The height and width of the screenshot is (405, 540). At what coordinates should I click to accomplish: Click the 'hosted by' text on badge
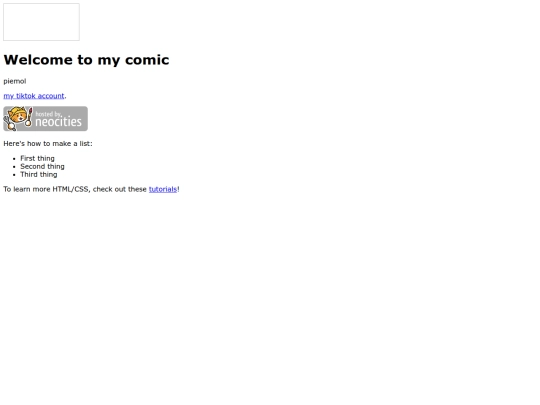tap(48, 114)
